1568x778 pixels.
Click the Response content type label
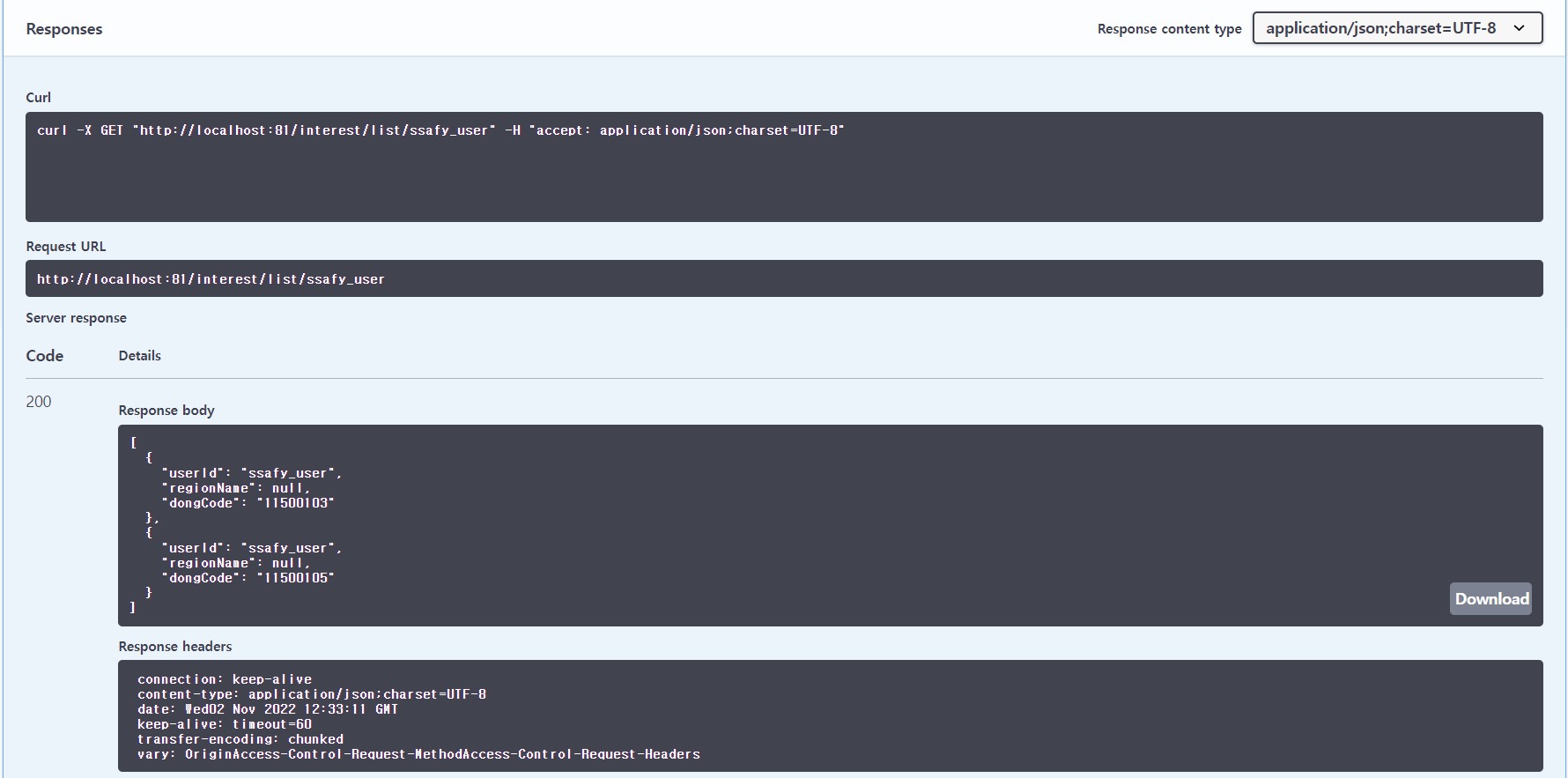(1169, 29)
